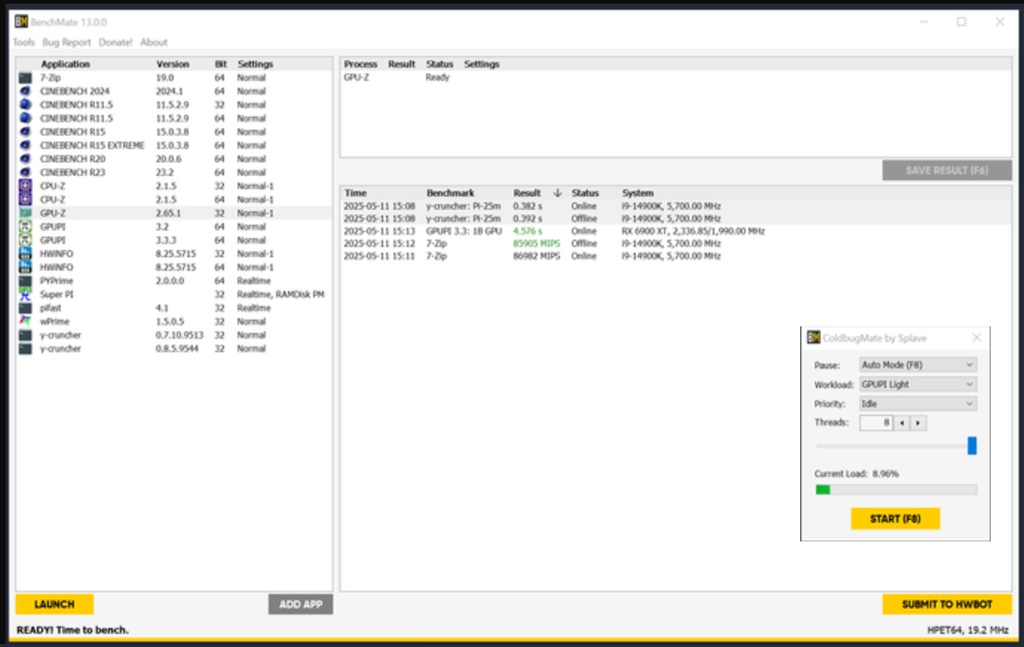Open the About menu
The height and width of the screenshot is (647, 1024).
coord(153,42)
